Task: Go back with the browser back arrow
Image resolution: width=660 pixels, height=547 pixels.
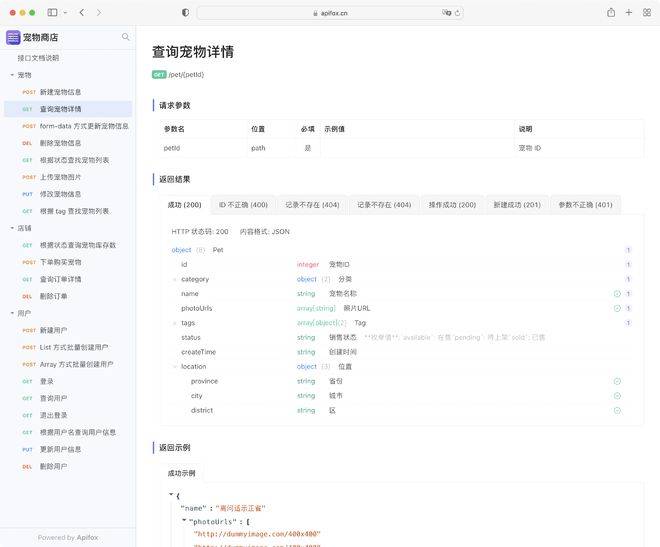Action: tap(82, 13)
